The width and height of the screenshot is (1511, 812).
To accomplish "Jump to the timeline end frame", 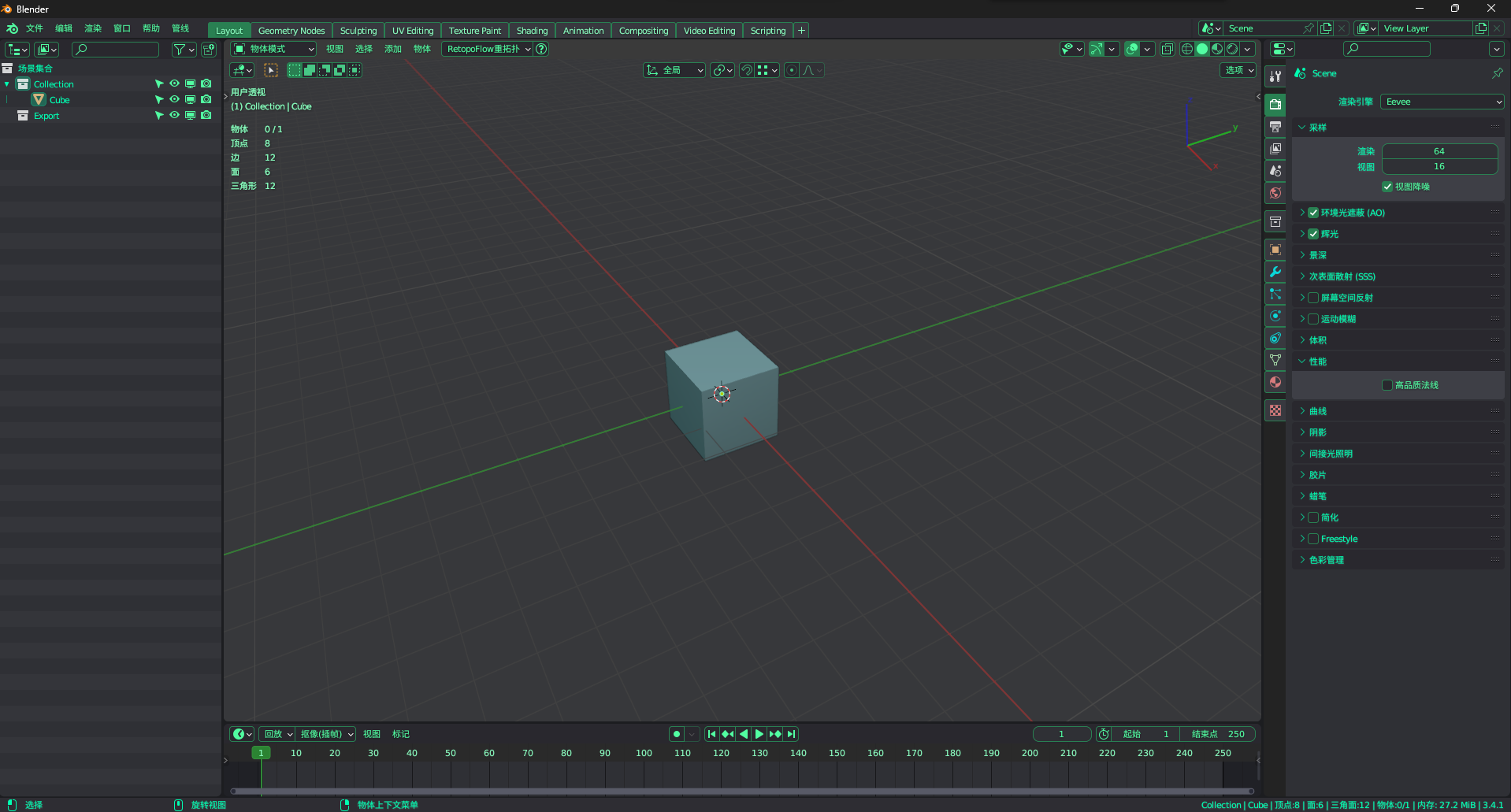I will point(792,734).
